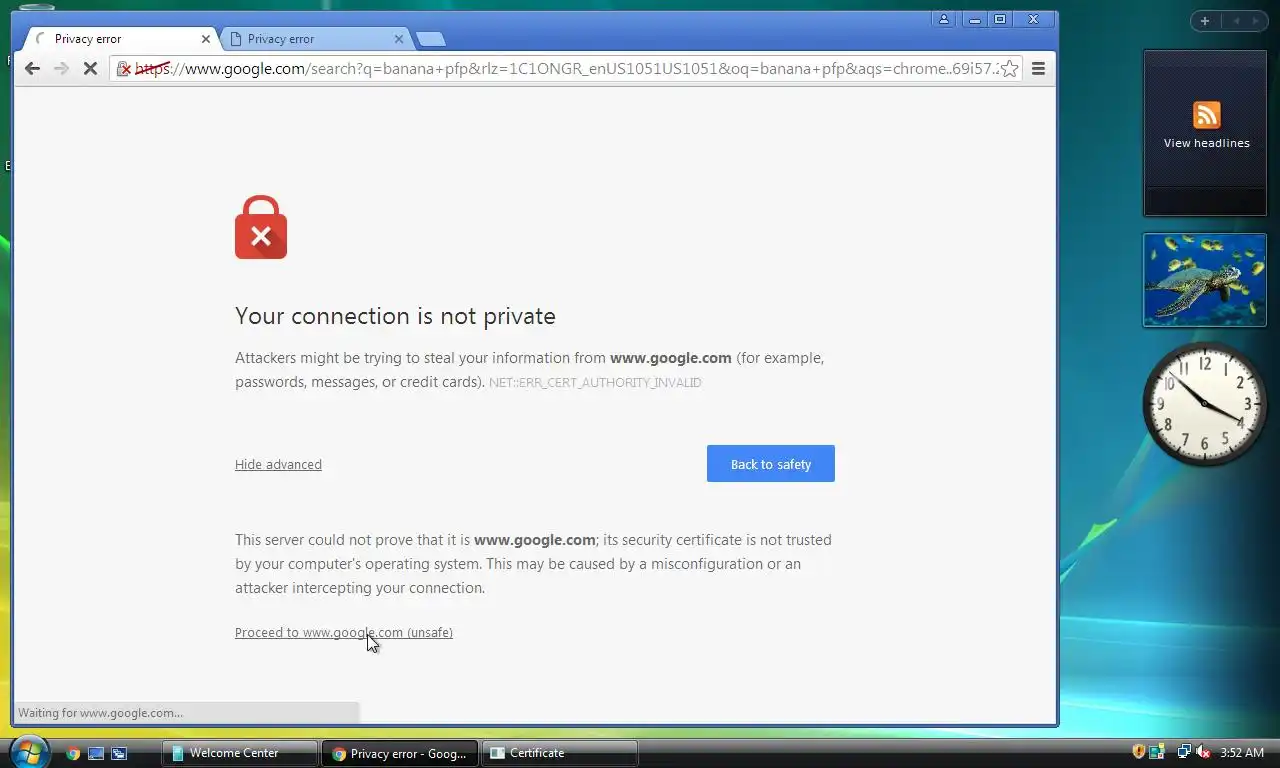Click View headlines in feed gadget
The image size is (1280, 768).
point(1206,143)
